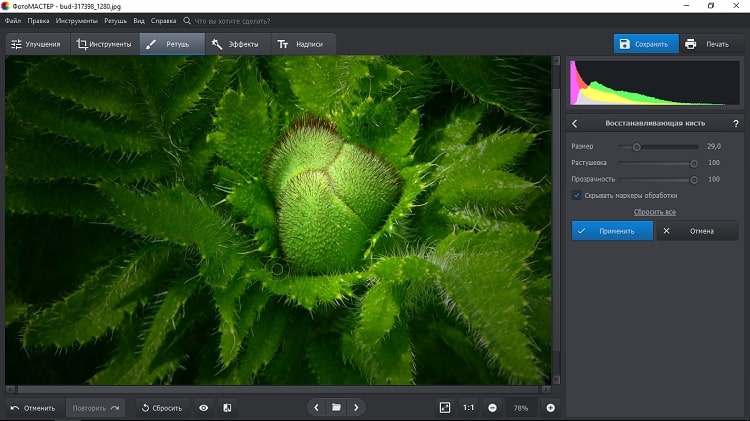Zoom in with the plus button
Viewport: 750px width, 421px height.
(x=550, y=408)
